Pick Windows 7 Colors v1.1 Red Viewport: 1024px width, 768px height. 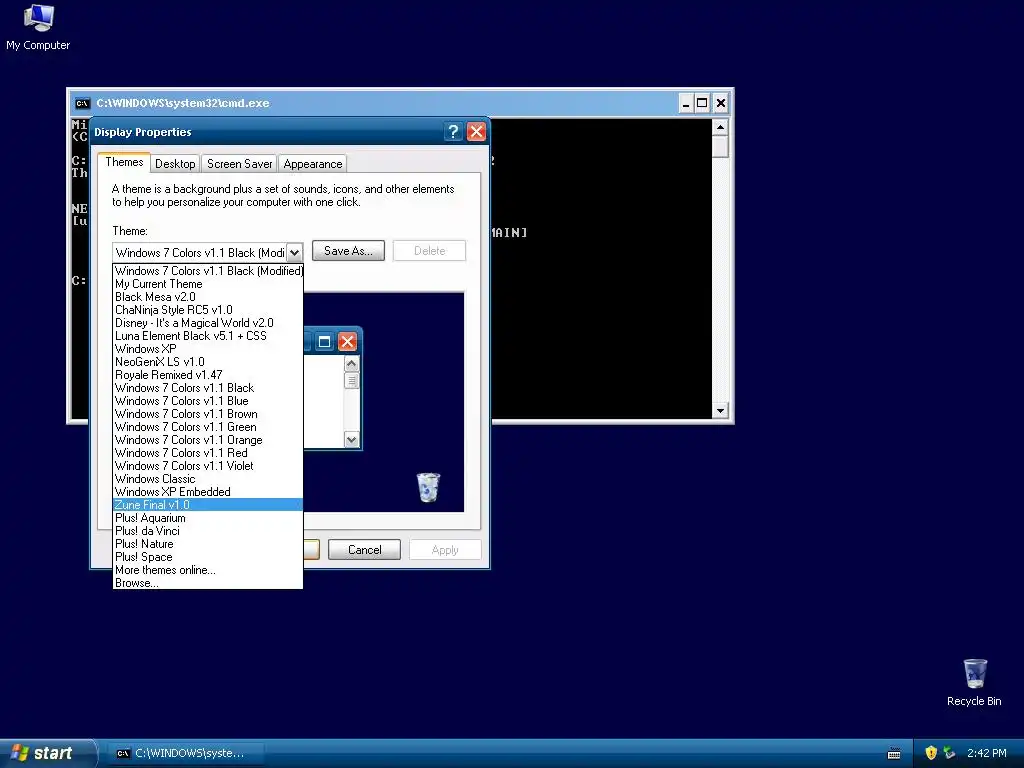coord(208,453)
